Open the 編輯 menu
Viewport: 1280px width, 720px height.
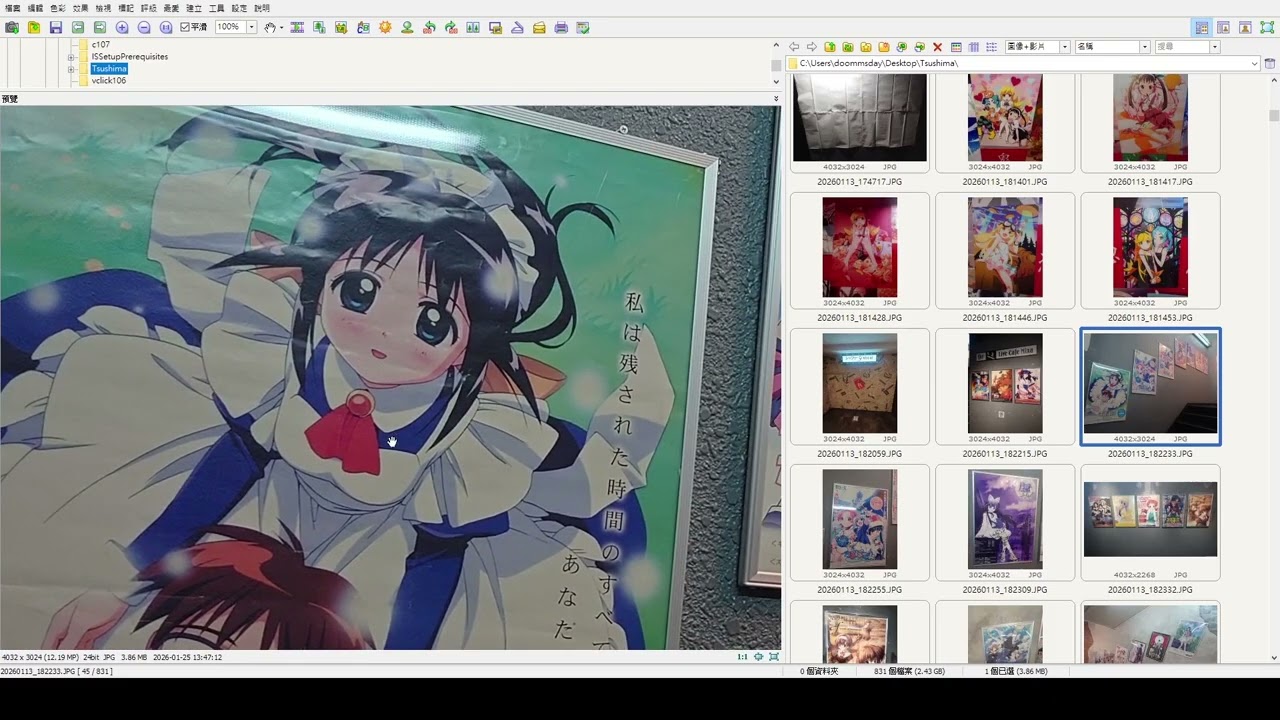(x=35, y=8)
